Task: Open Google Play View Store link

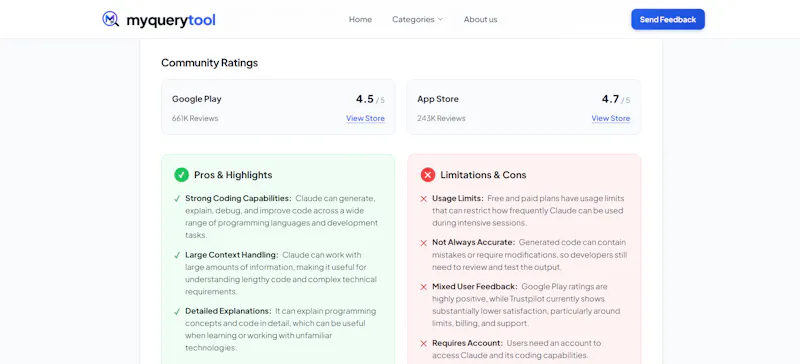Action: point(365,118)
